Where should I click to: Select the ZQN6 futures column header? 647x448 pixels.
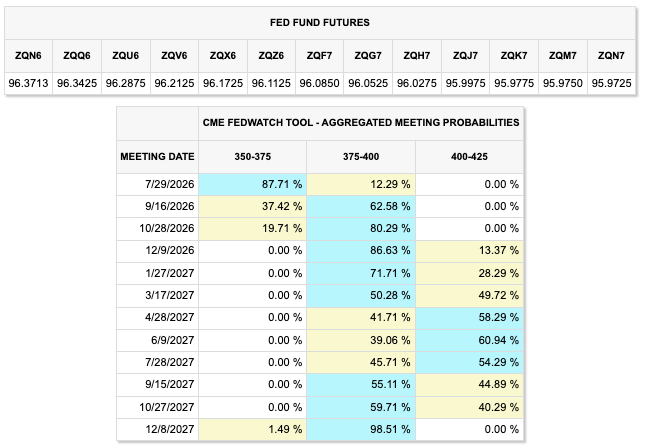[x=28, y=56]
